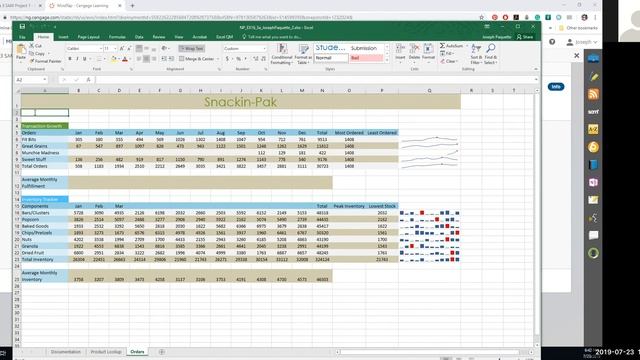Open Sort & Filter
Screen dimensions: 640x360
click(x=476, y=53)
